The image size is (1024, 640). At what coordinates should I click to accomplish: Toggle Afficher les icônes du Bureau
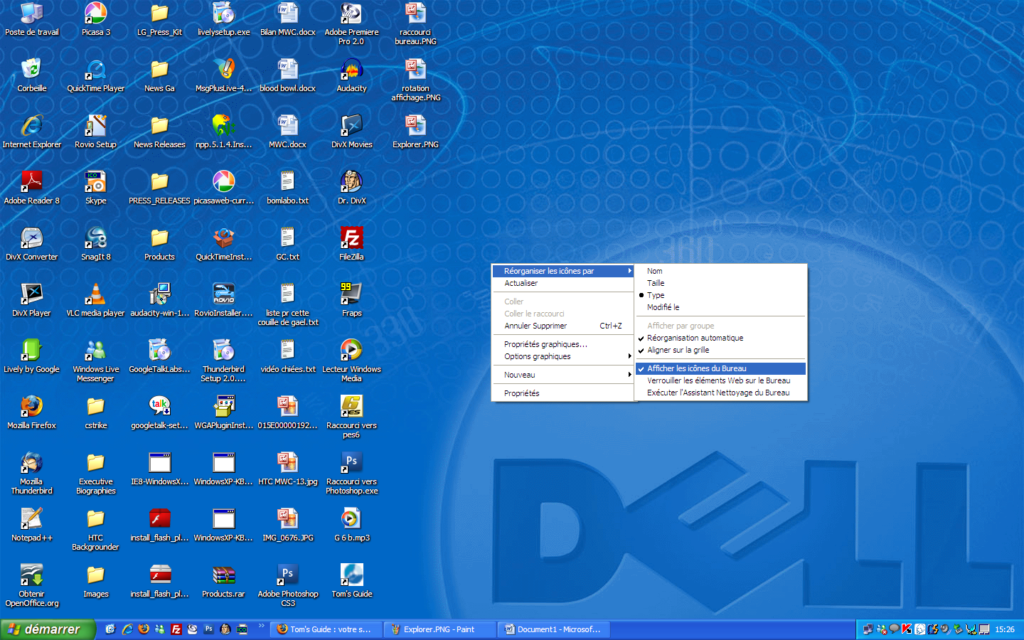click(x=720, y=369)
